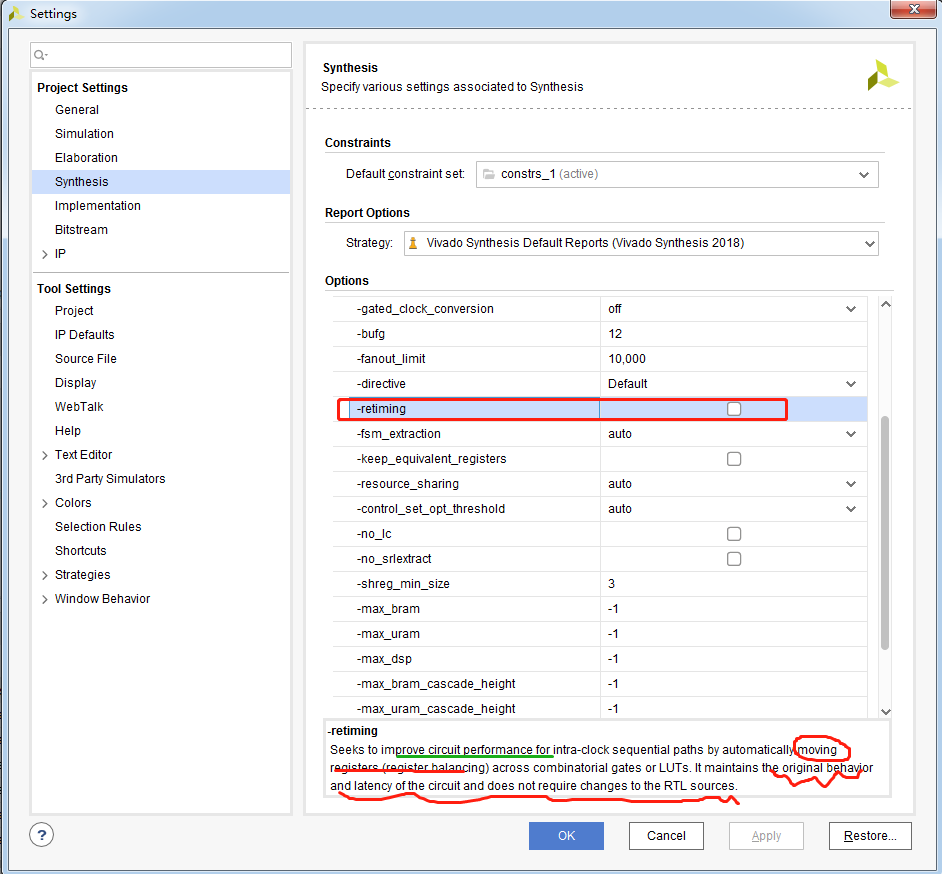This screenshot has height=874, width=942.
Task: Close the Settings dialog window
Action: click(913, 9)
